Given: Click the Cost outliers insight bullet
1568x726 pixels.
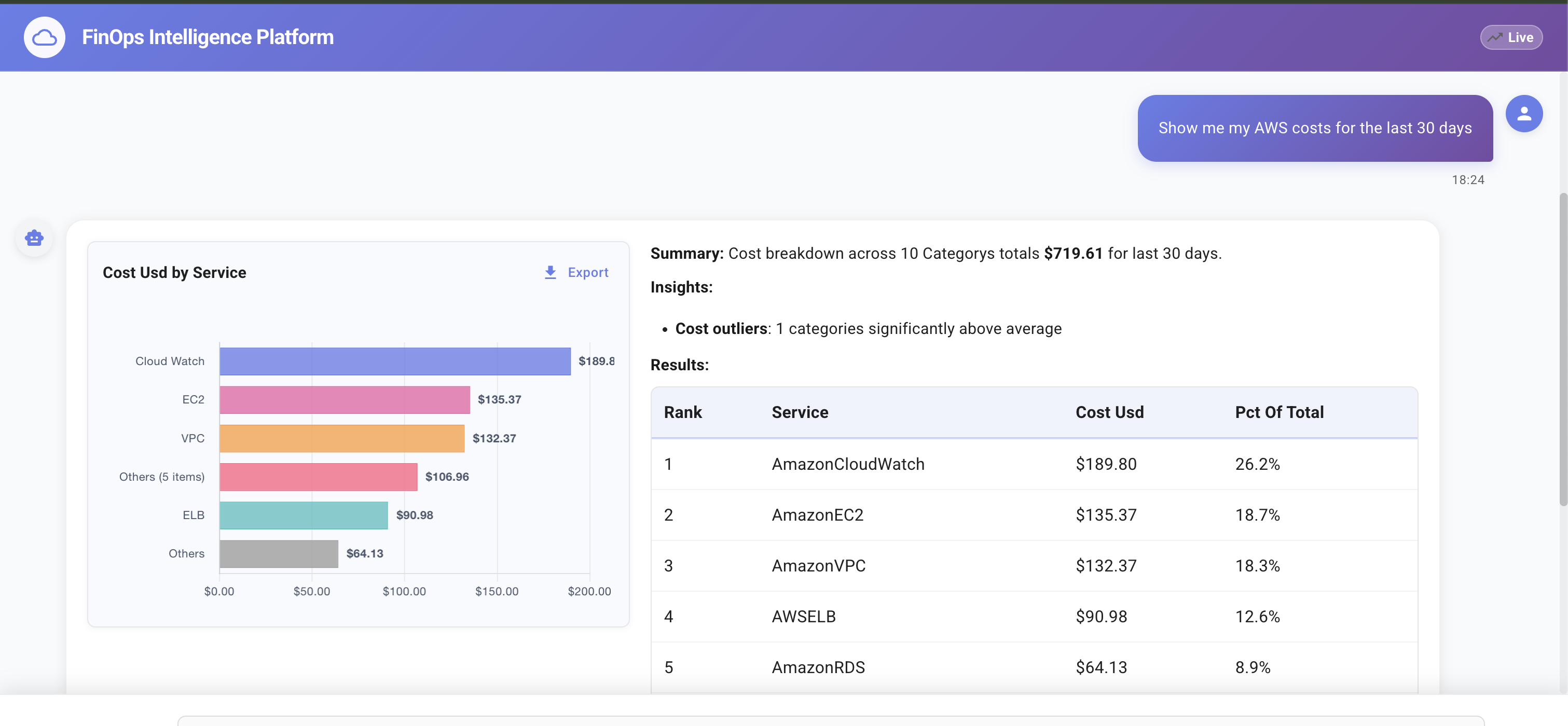Looking at the screenshot, I should [868, 329].
